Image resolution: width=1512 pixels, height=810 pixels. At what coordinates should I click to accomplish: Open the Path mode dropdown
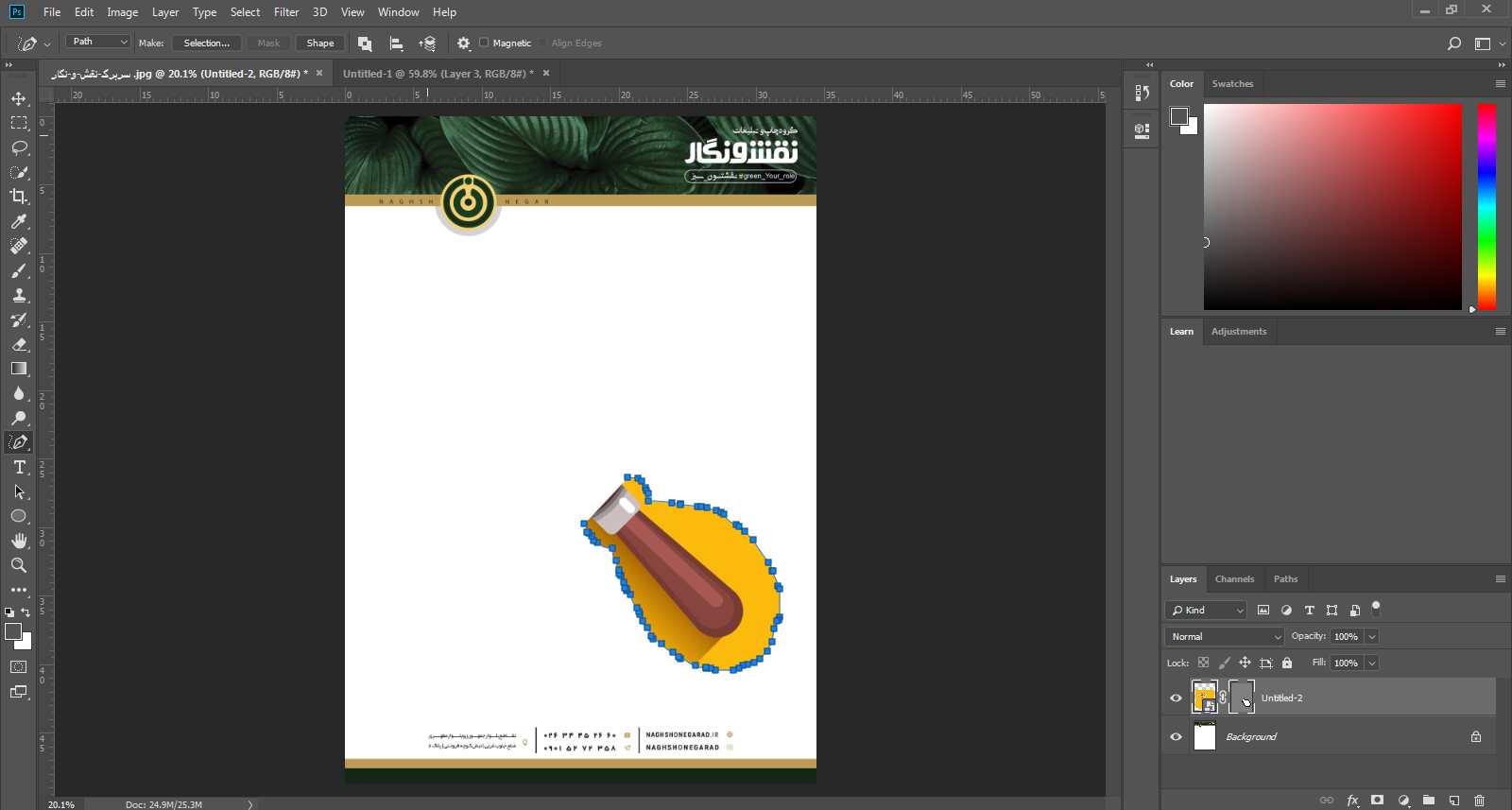pyautogui.click(x=97, y=42)
